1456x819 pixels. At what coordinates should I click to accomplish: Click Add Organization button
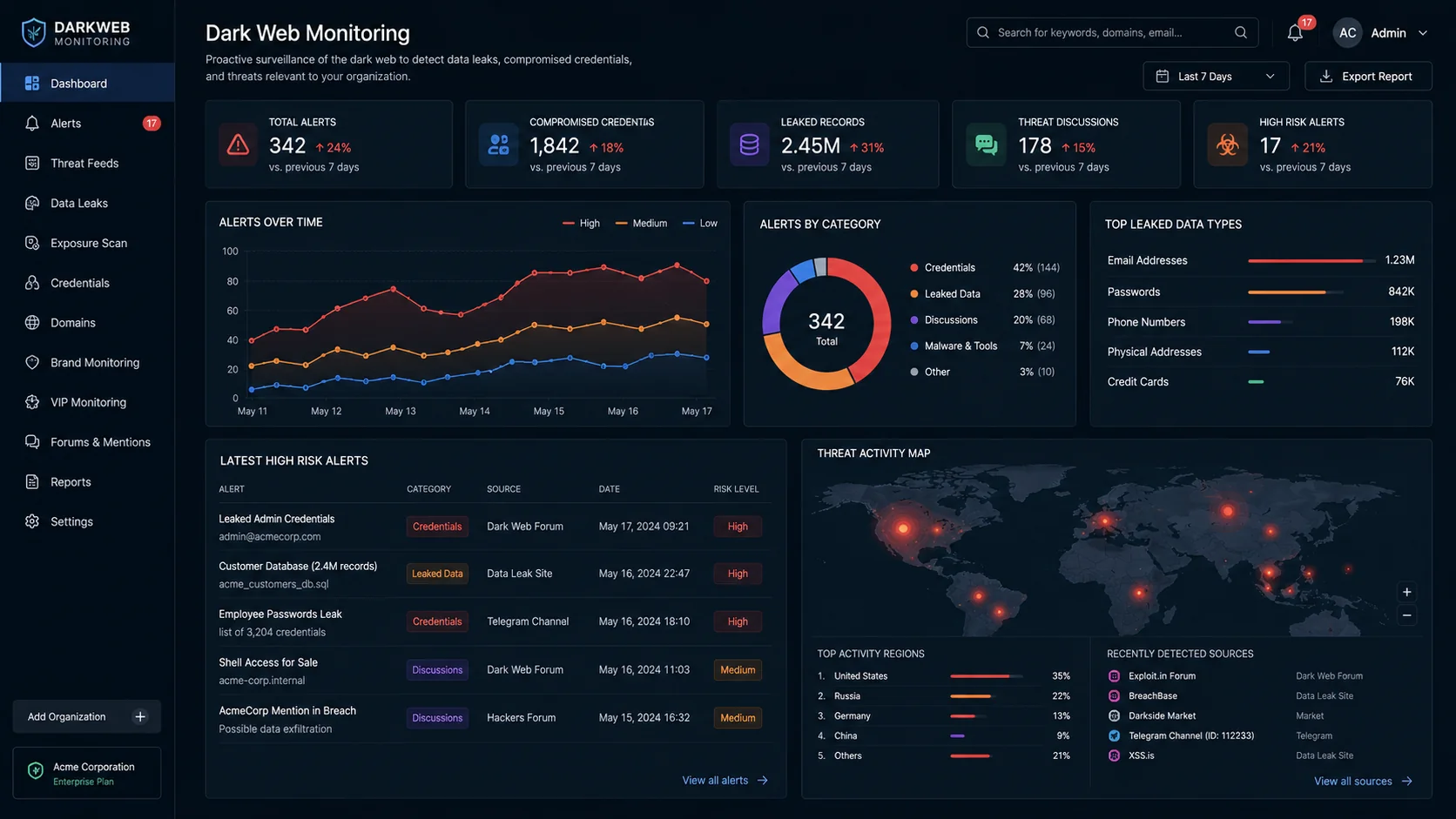point(86,717)
